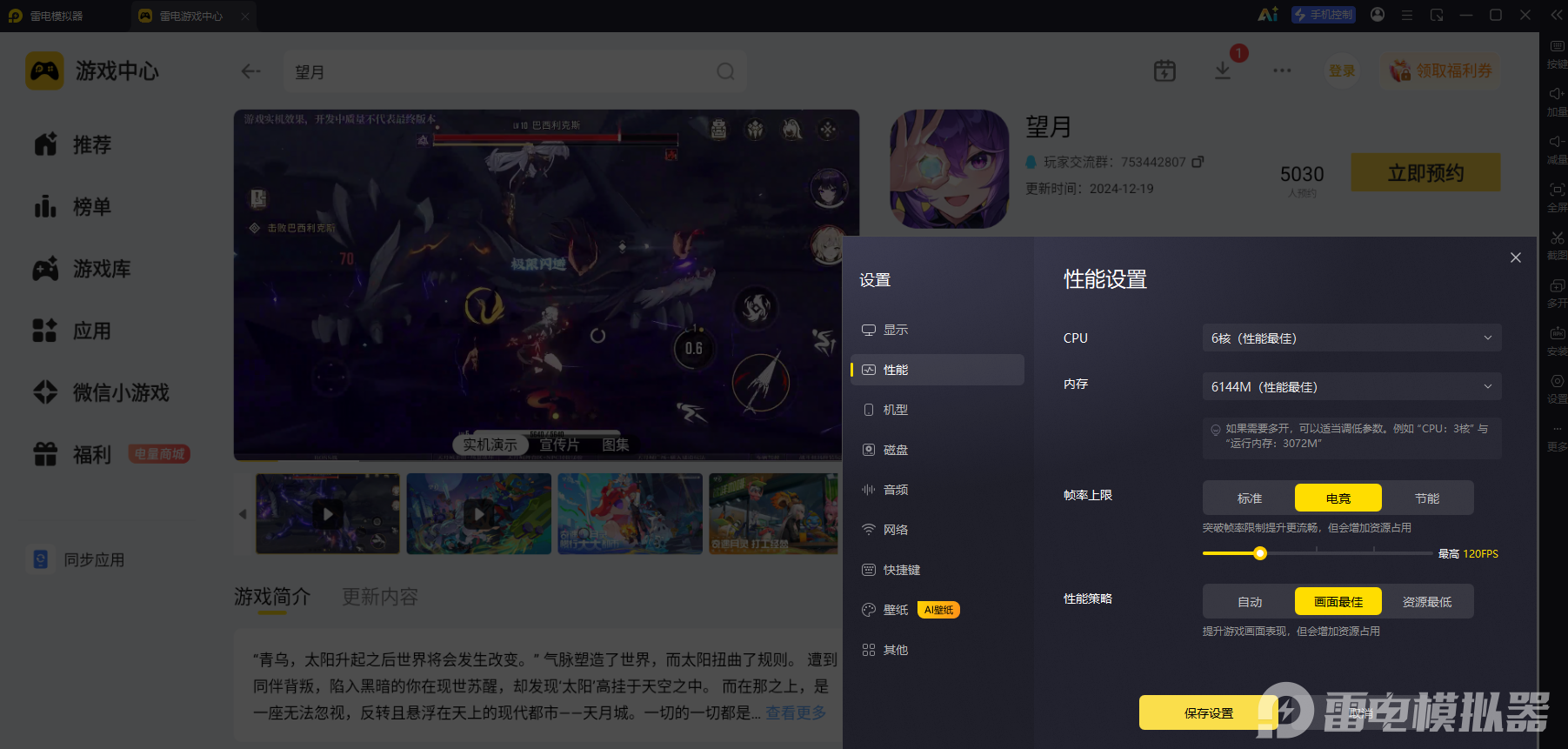Image resolution: width=1568 pixels, height=749 pixels.
Task: Toggle fullscreen from the right sidebar
Action: coord(1557,197)
